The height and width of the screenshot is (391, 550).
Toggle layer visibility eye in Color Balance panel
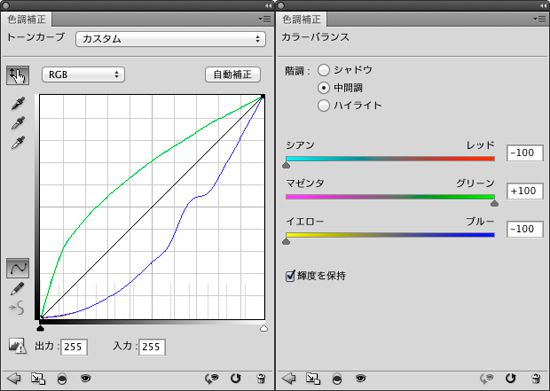click(x=360, y=378)
